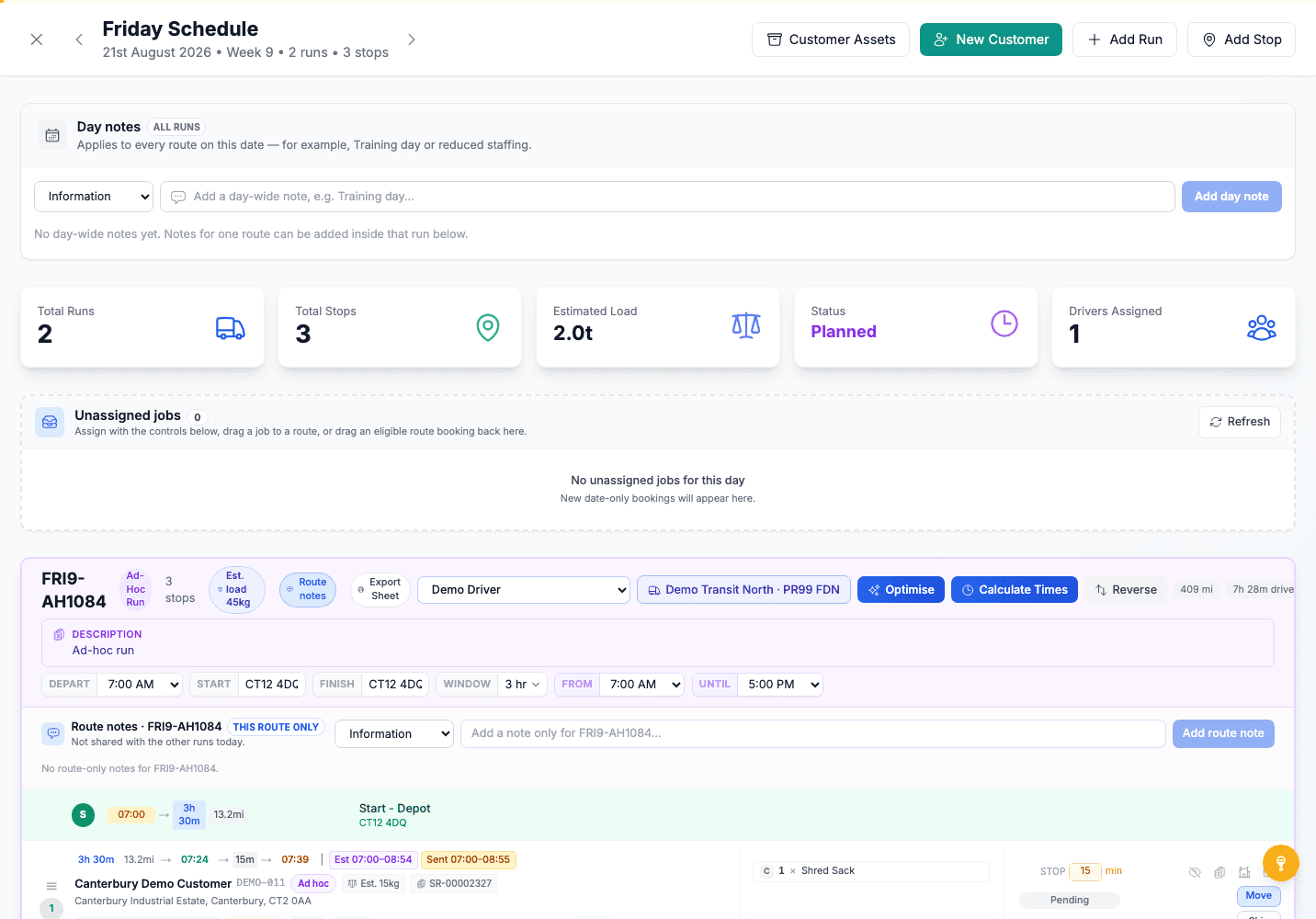Click Add route note button

point(1223,733)
